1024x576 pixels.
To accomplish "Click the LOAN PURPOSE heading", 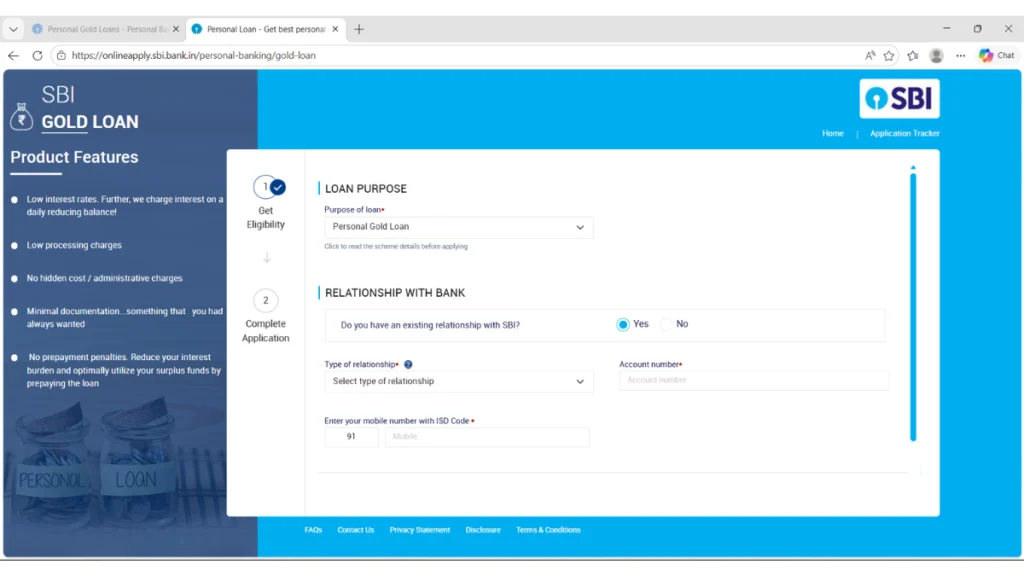I will point(366,189).
